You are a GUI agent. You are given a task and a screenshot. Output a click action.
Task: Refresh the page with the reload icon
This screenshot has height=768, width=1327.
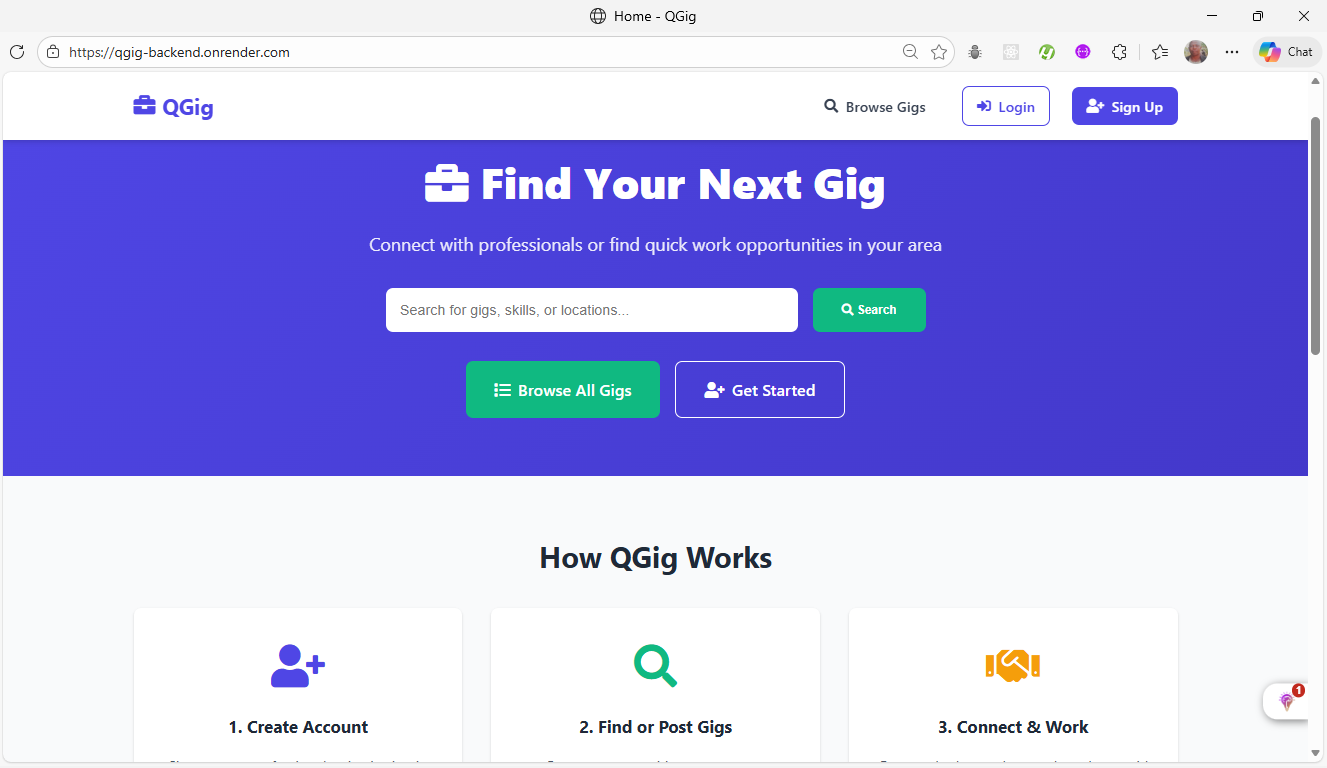tap(17, 52)
